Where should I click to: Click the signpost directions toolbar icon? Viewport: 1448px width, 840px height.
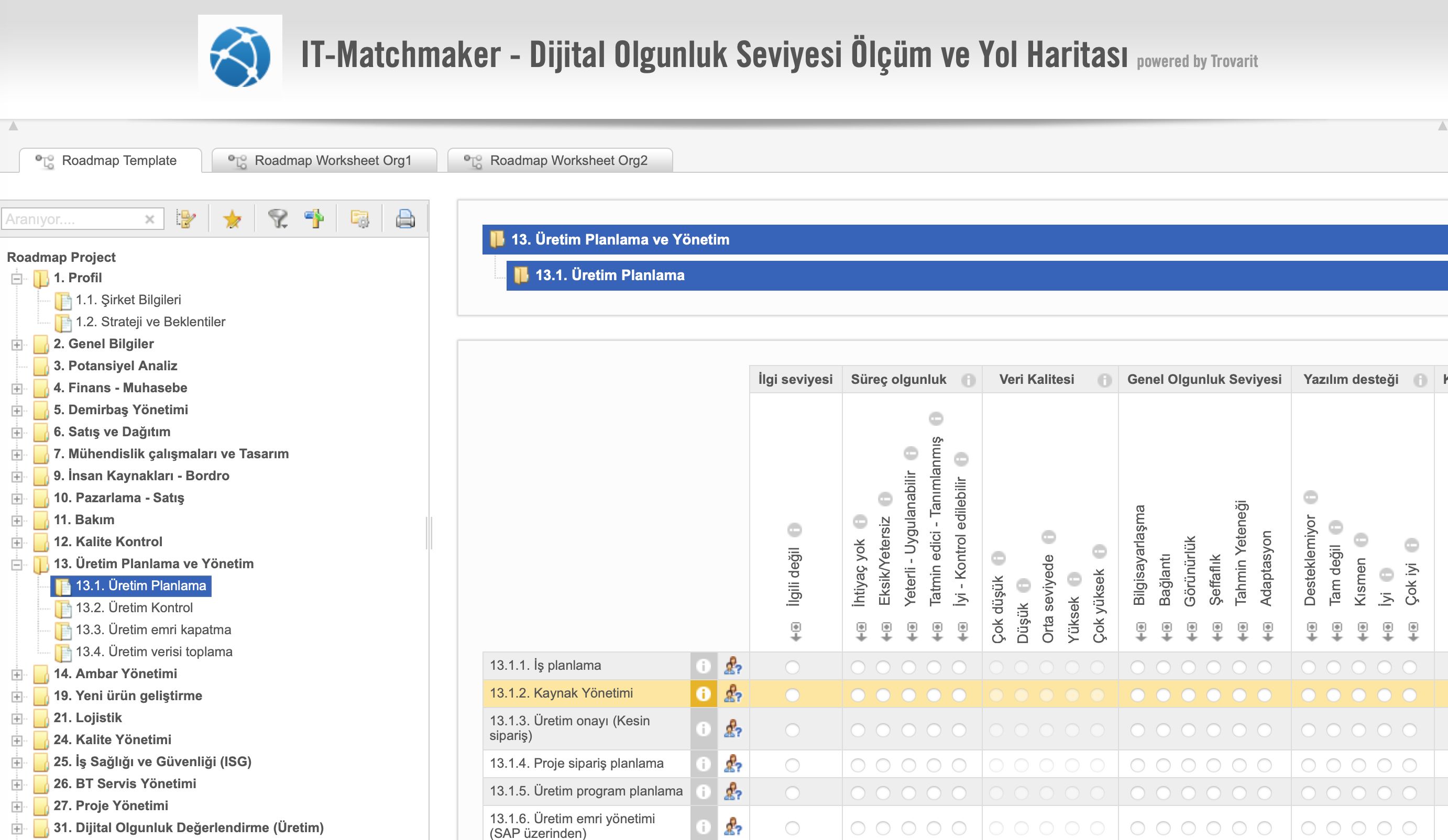314,219
